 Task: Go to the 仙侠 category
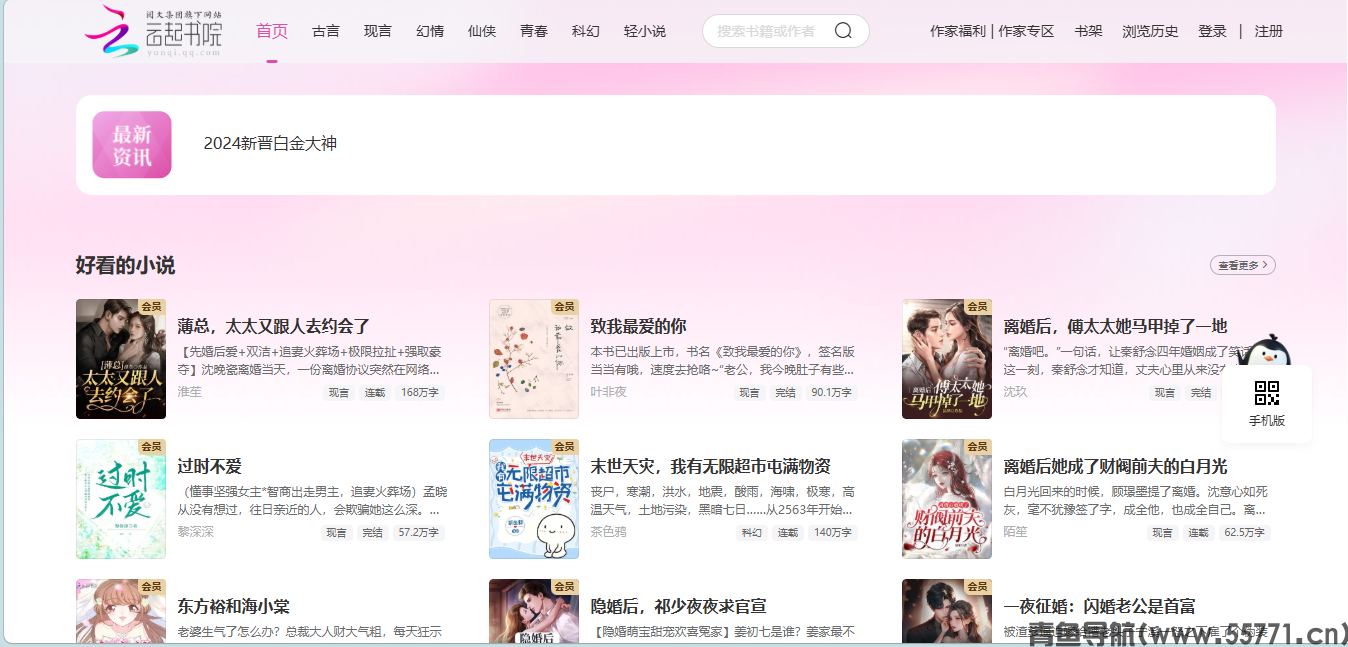(x=482, y=31)
